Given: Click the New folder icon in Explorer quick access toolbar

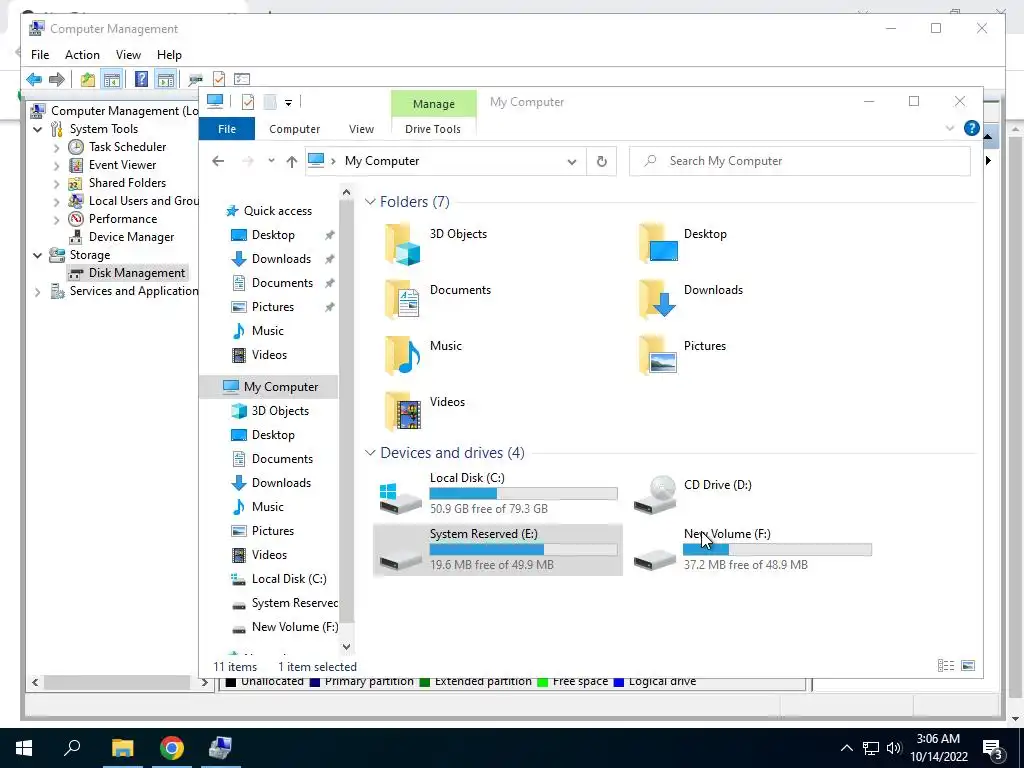Looking at the screenshot, I should [270, 102].
